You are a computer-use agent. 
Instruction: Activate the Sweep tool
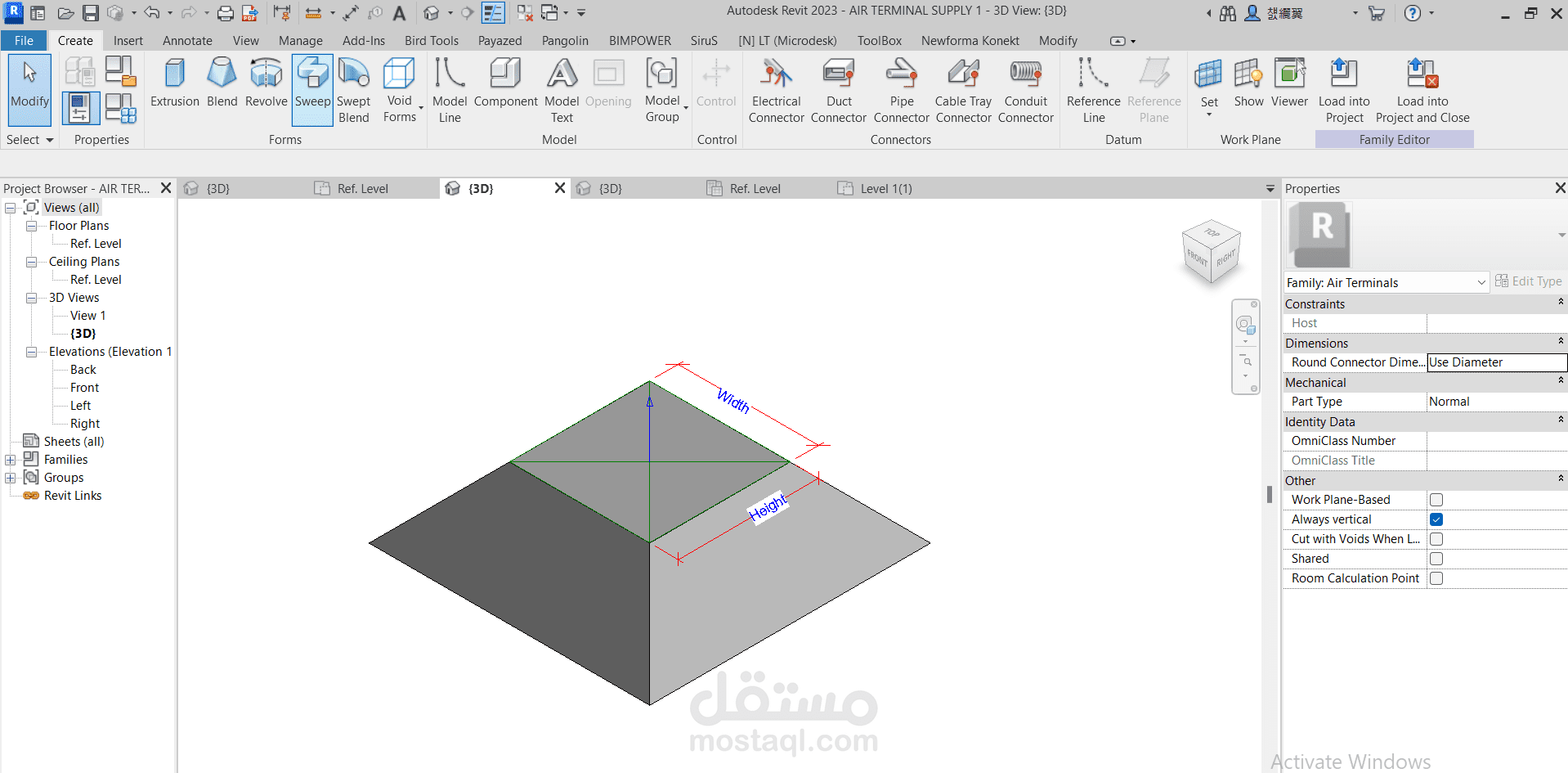(312, 88)
